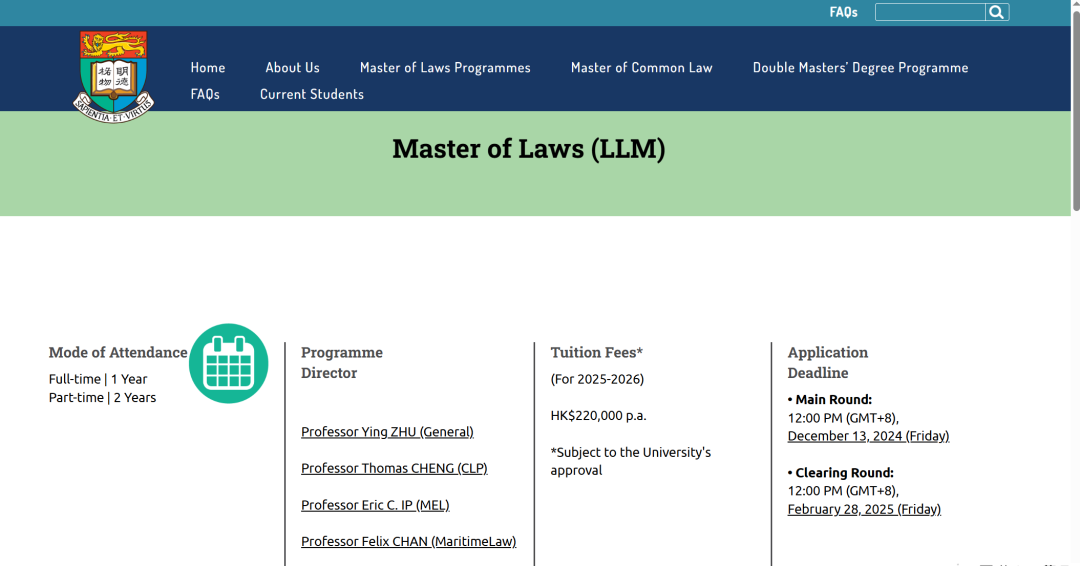Image resolution: width=1080 pixels, height=566 pixels.
Task: Click the search magnifier icon
Action: coord(996,12)
